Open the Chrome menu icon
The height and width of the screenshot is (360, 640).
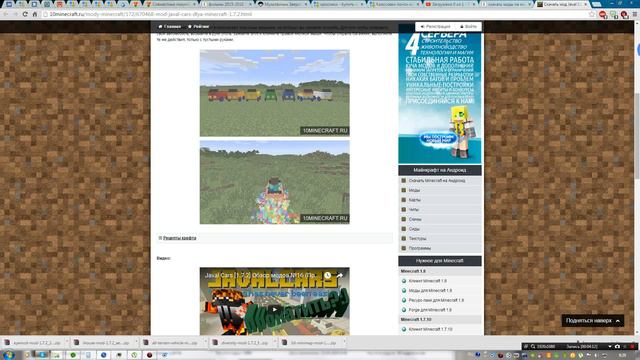635,14
